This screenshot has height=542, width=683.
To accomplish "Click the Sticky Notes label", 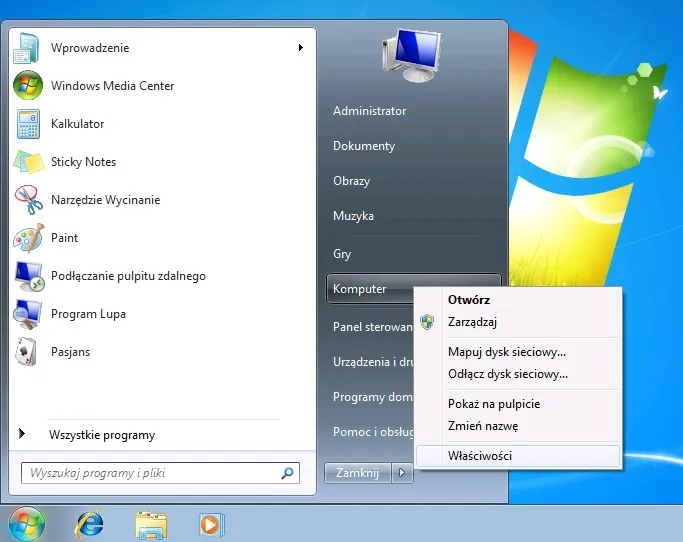I will point(83,162).
